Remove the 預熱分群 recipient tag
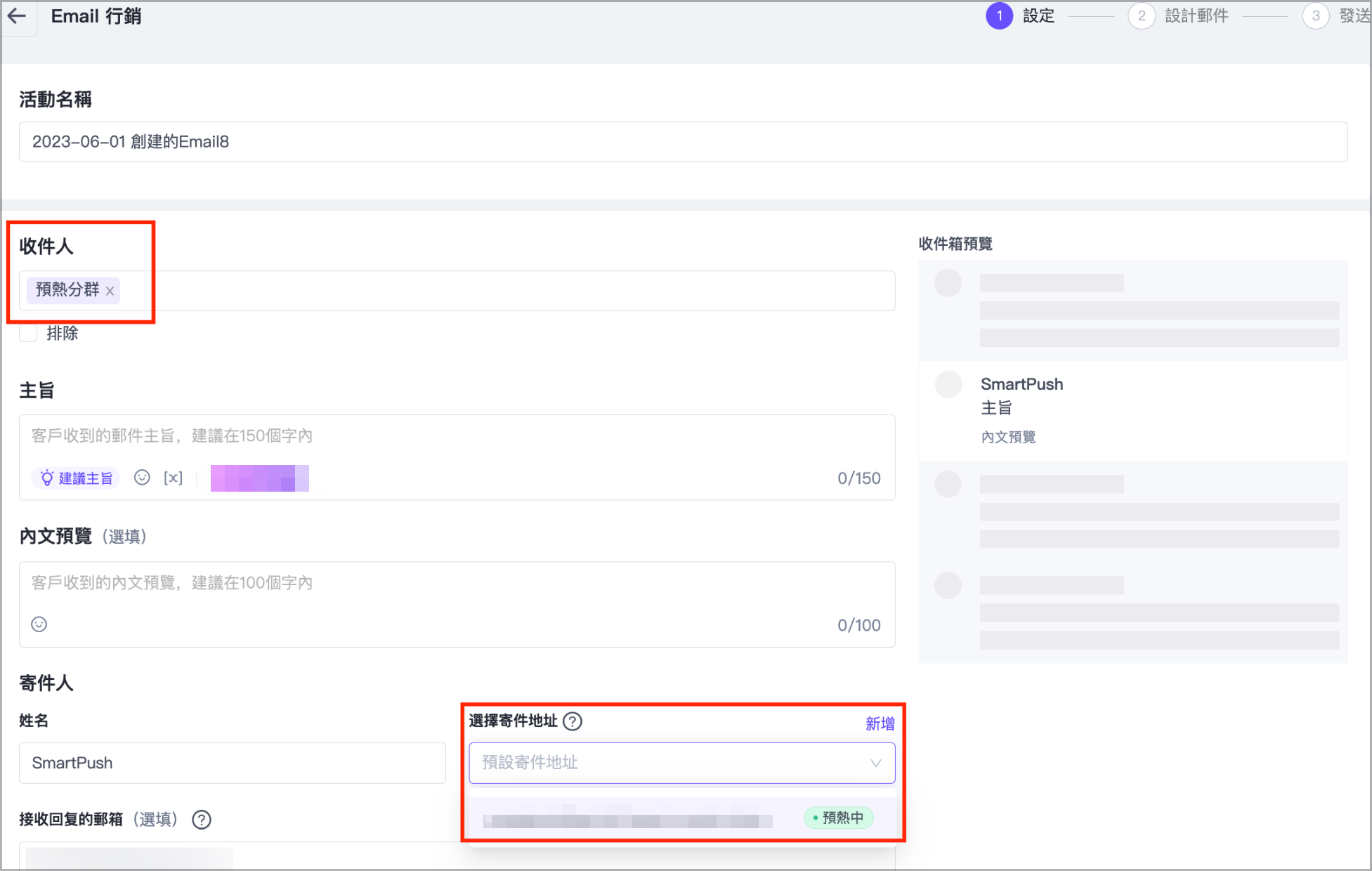 (x=110, y=291)
